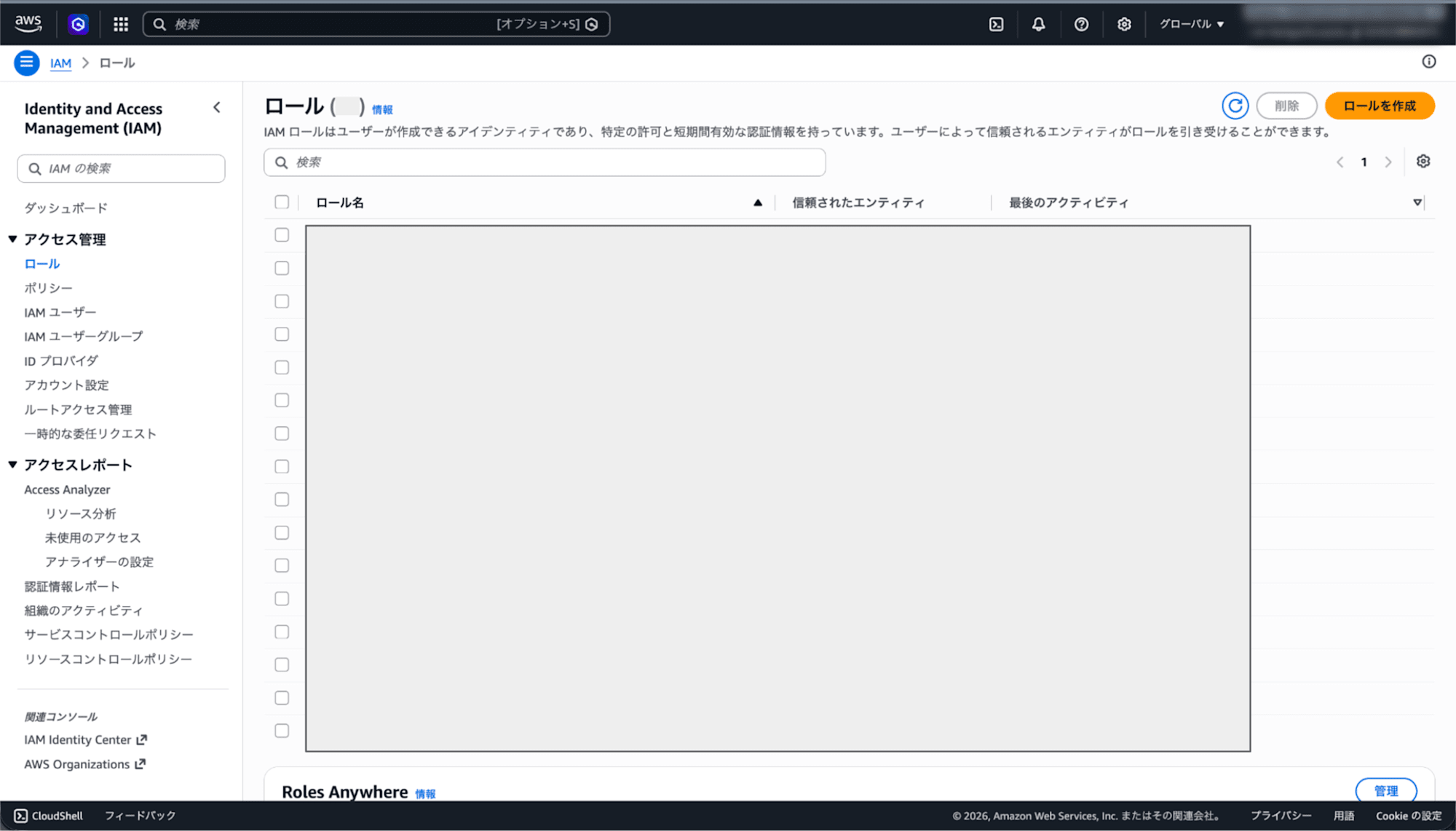This screenshot has height=831, width=1456.
Task: Sort by role name ascending arrow
Action: 758,202
